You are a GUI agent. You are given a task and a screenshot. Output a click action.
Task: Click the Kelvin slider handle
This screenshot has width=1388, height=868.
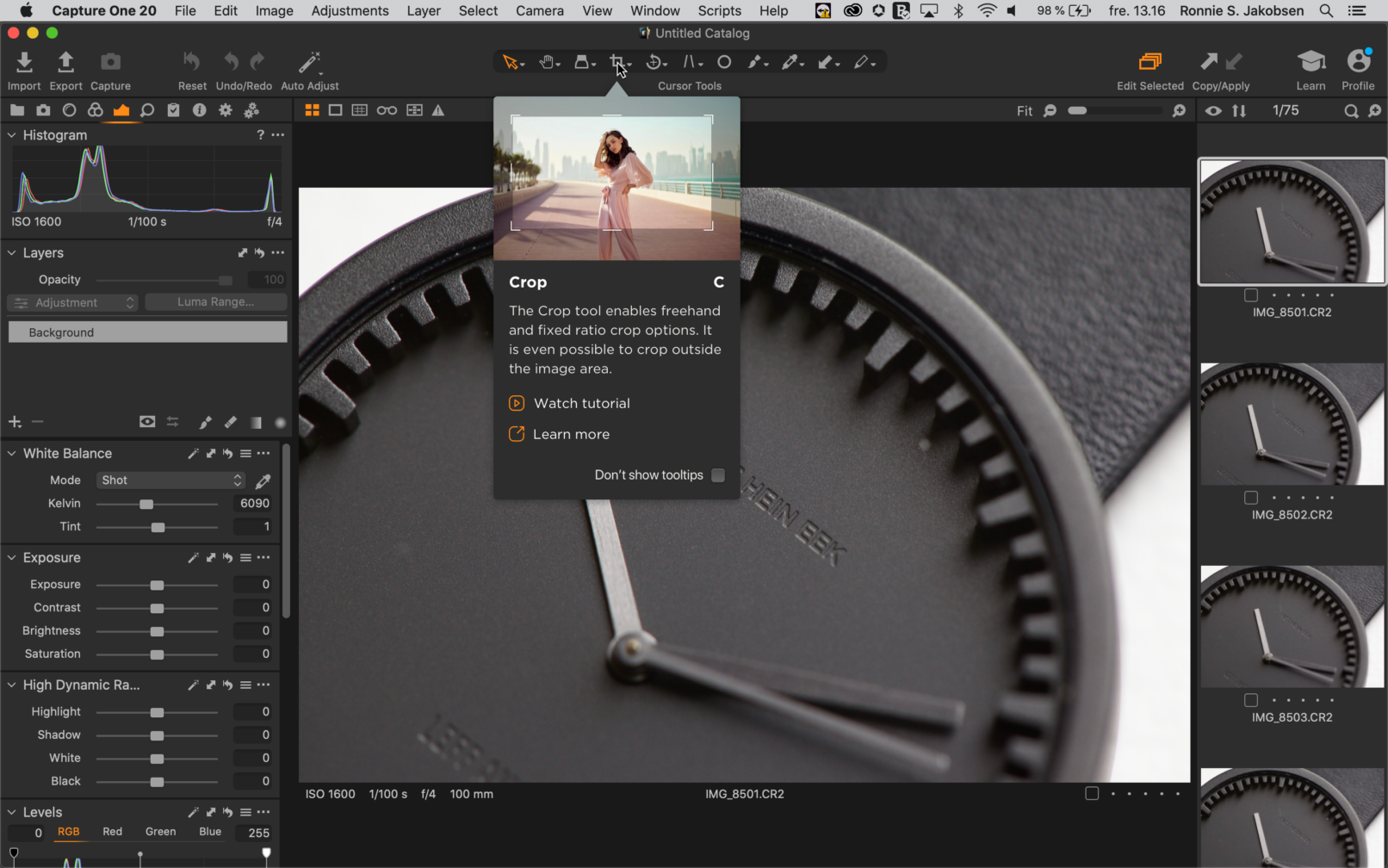(146, 504)
